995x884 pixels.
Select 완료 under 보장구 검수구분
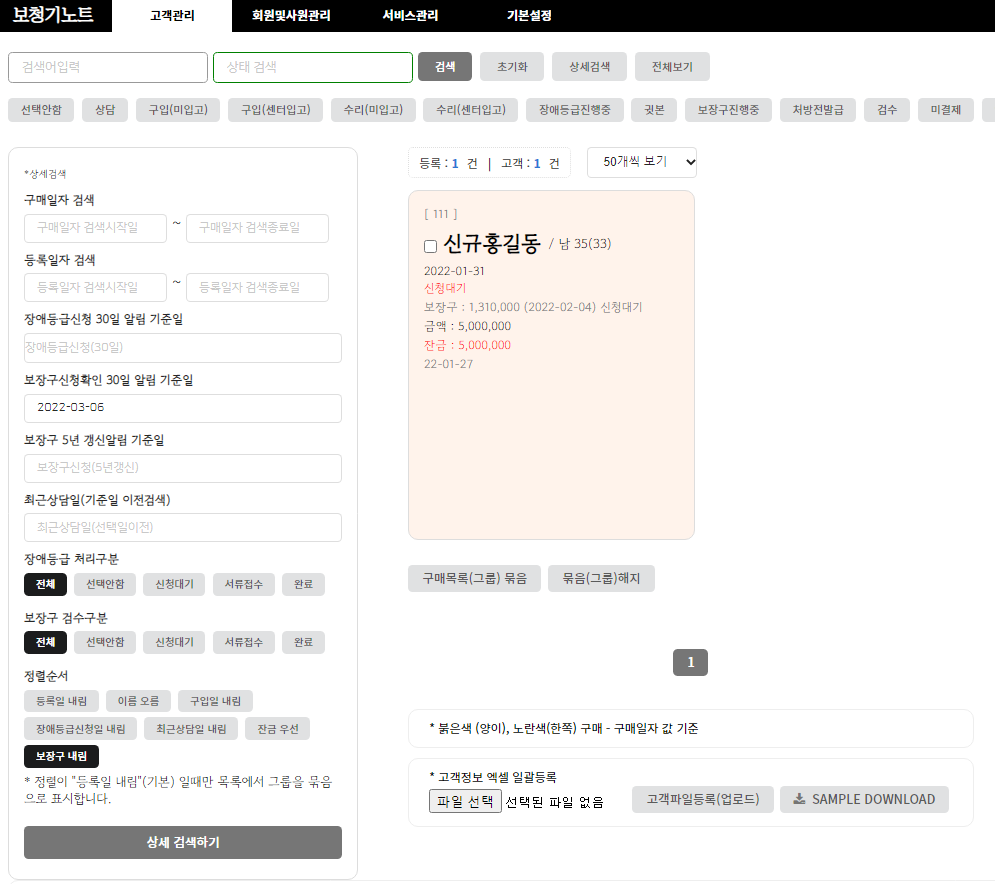[303, 642]
